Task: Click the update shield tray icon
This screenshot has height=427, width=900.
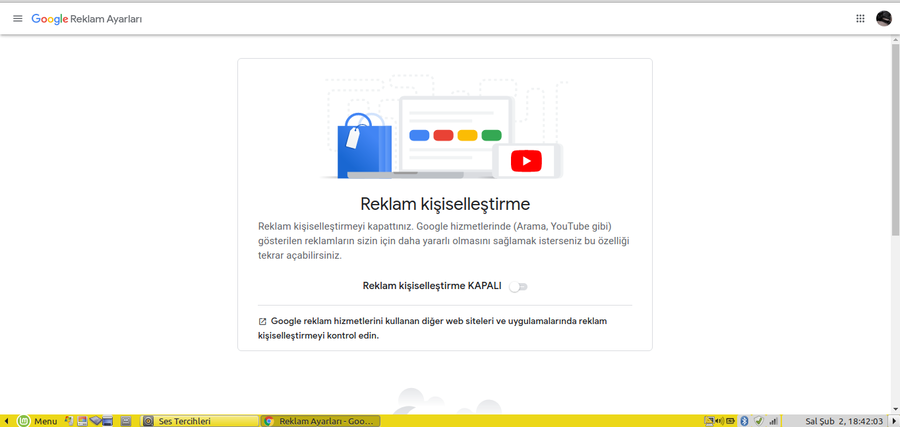Action: click(759, 421)
